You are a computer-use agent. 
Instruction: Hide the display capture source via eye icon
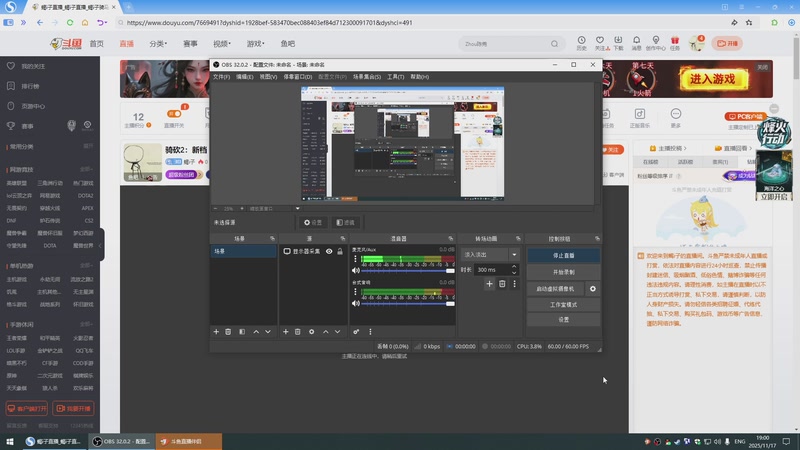tap(329, 252)
